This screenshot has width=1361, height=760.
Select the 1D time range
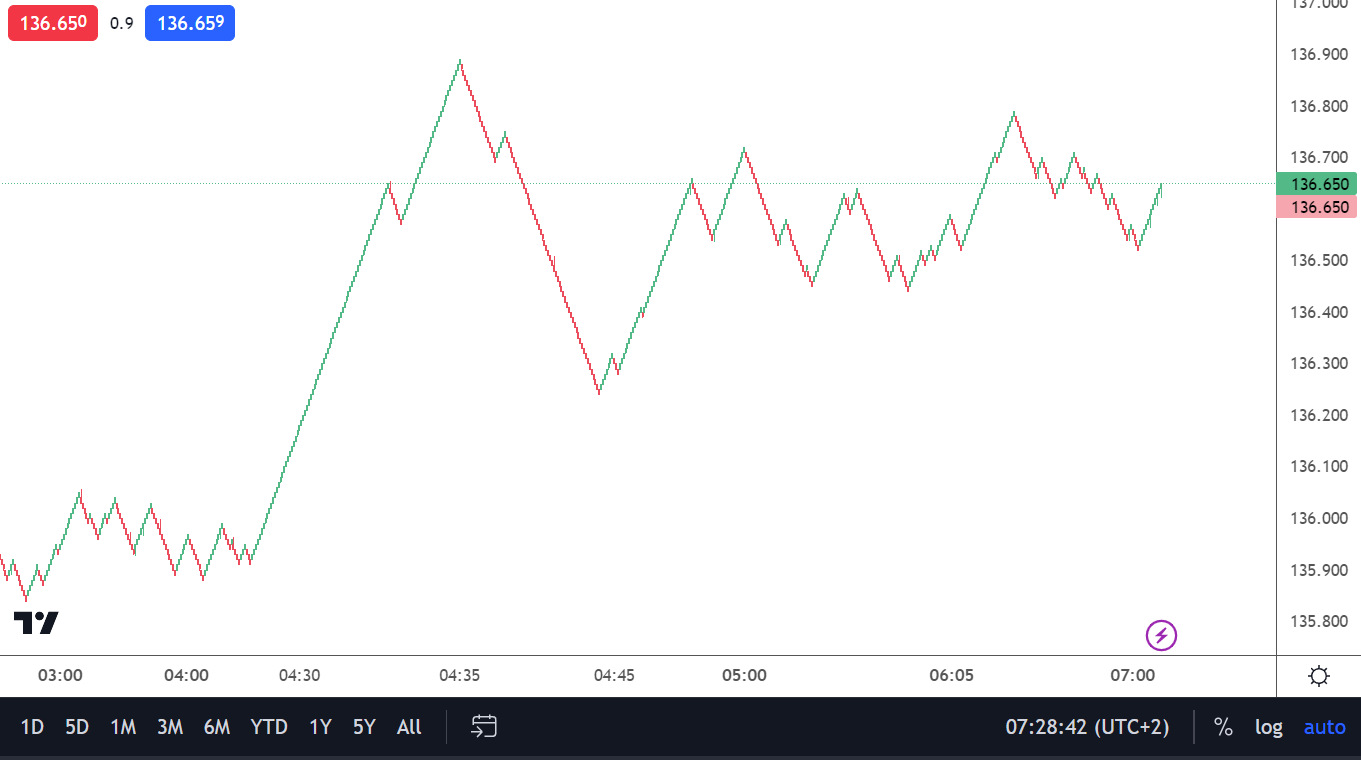32,727
